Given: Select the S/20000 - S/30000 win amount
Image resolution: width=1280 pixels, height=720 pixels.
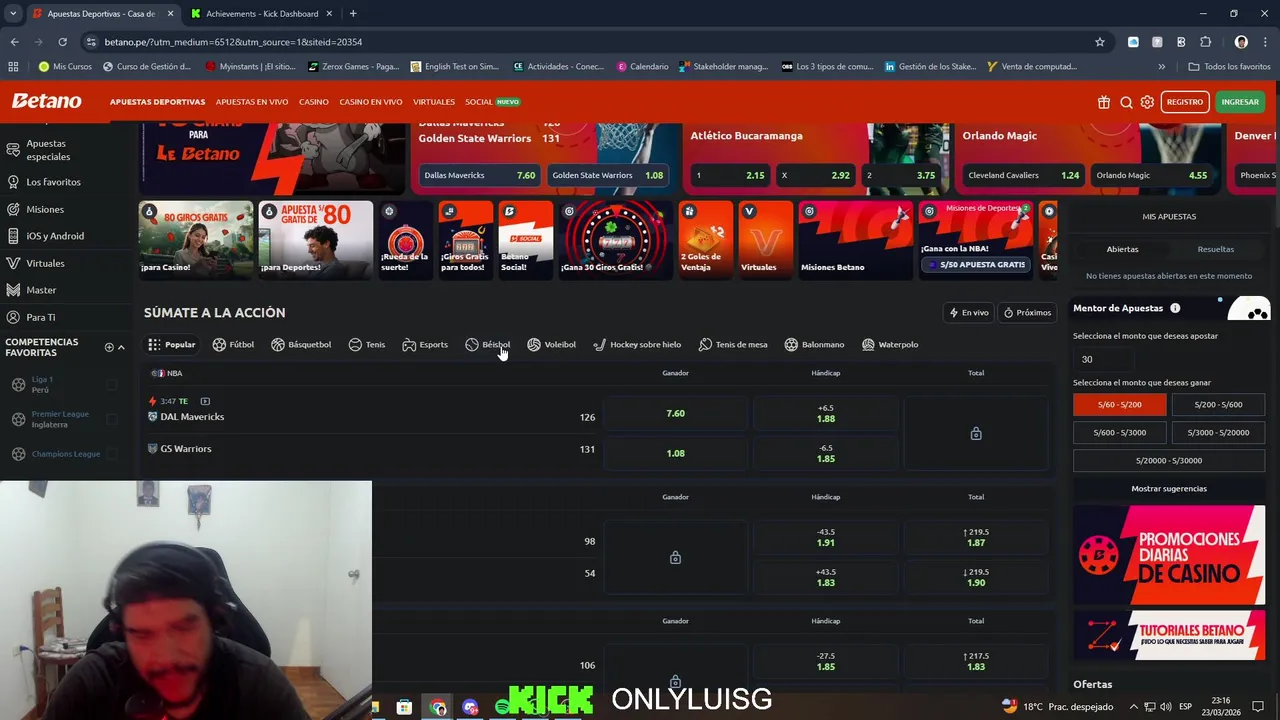Looking at the screenshot, I should coord(1169,460).
